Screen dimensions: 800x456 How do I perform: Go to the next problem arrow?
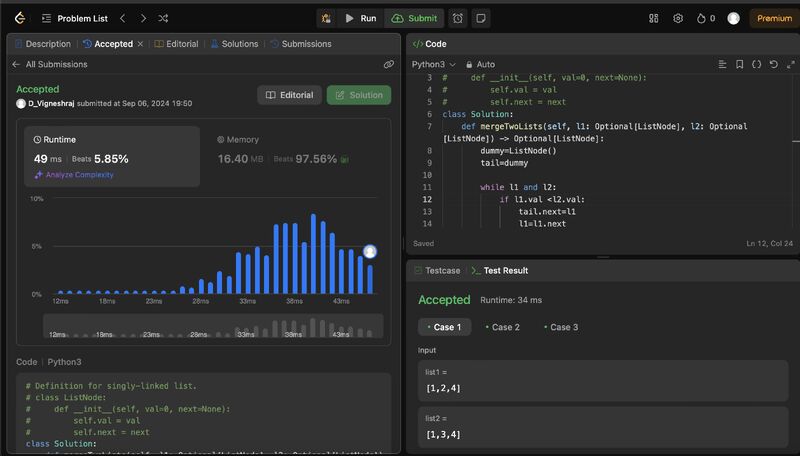click(x=143, y=18)
